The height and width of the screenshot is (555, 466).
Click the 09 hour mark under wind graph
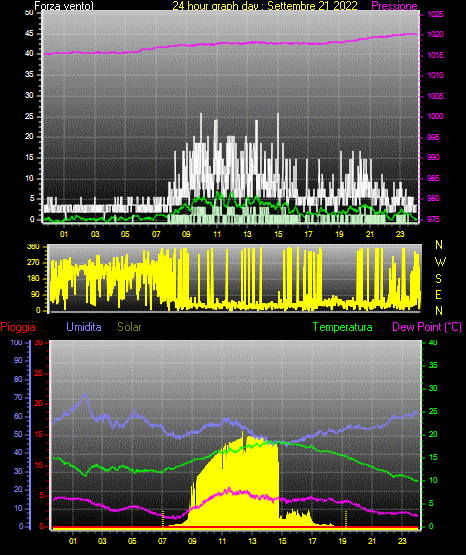point(186,234)
